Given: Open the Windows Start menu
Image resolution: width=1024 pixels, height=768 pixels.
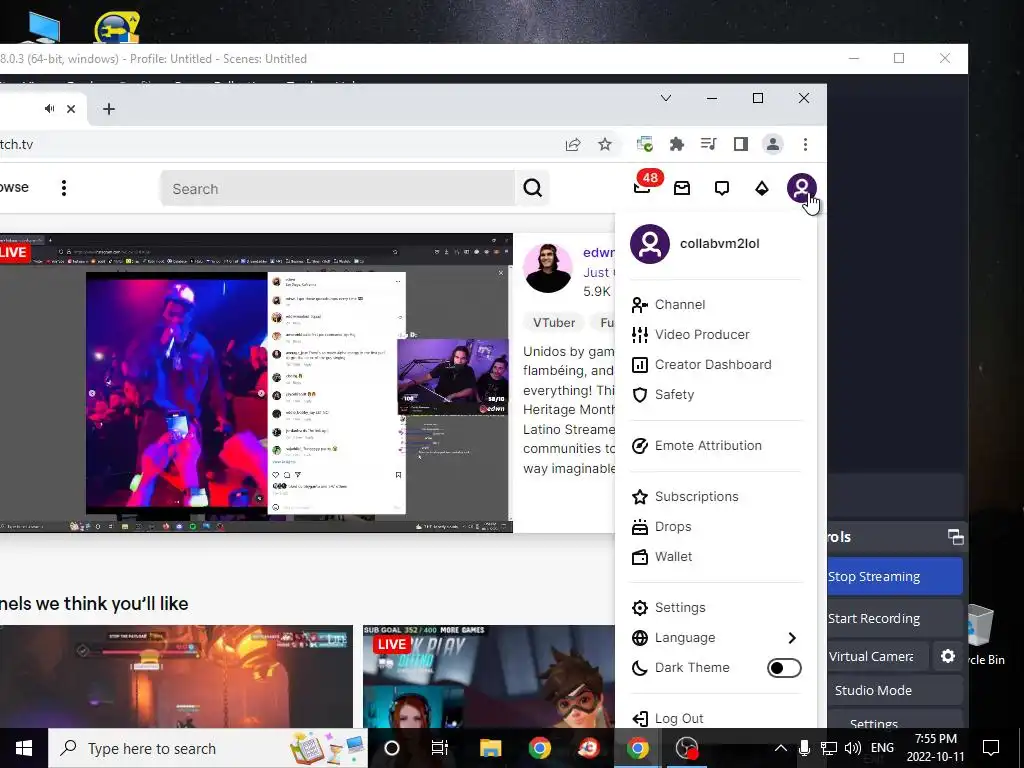Looking at the screenshot, I should [24, 748].
